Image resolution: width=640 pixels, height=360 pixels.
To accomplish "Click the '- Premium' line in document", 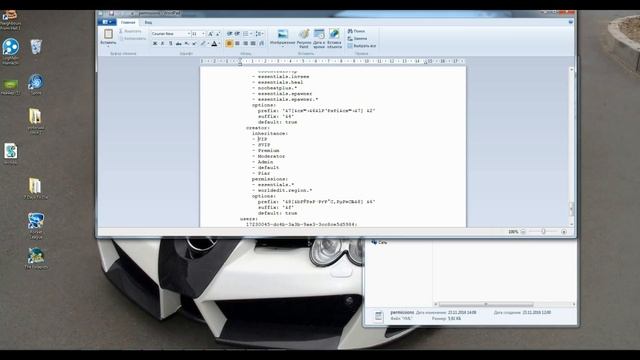I will (266, 151).
